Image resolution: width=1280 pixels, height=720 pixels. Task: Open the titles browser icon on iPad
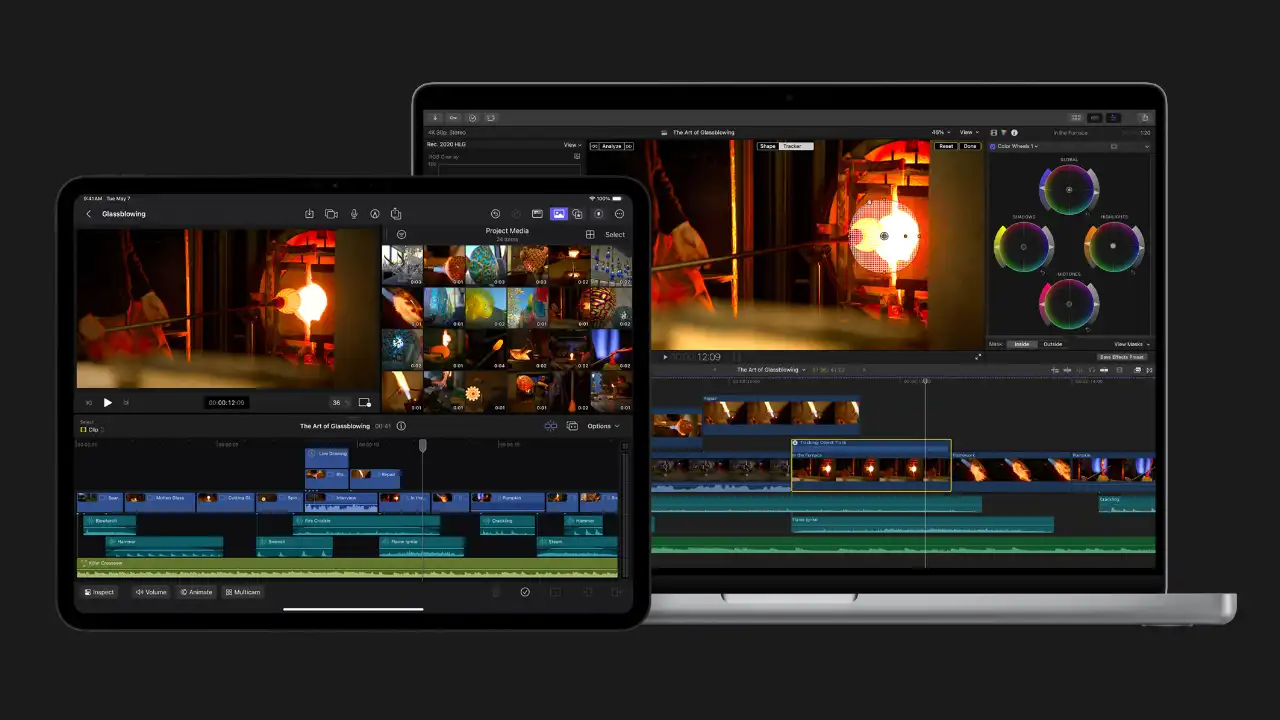point(537,214)
